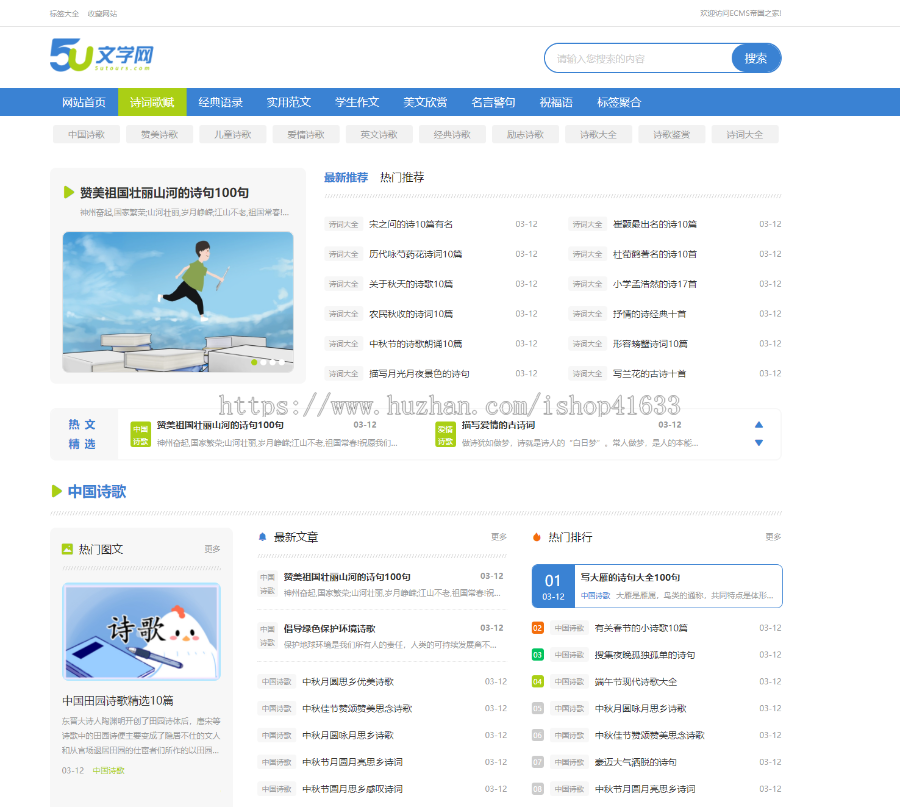
Task: Select the third carousel dot on banner
Action: [x=272, y=362]
